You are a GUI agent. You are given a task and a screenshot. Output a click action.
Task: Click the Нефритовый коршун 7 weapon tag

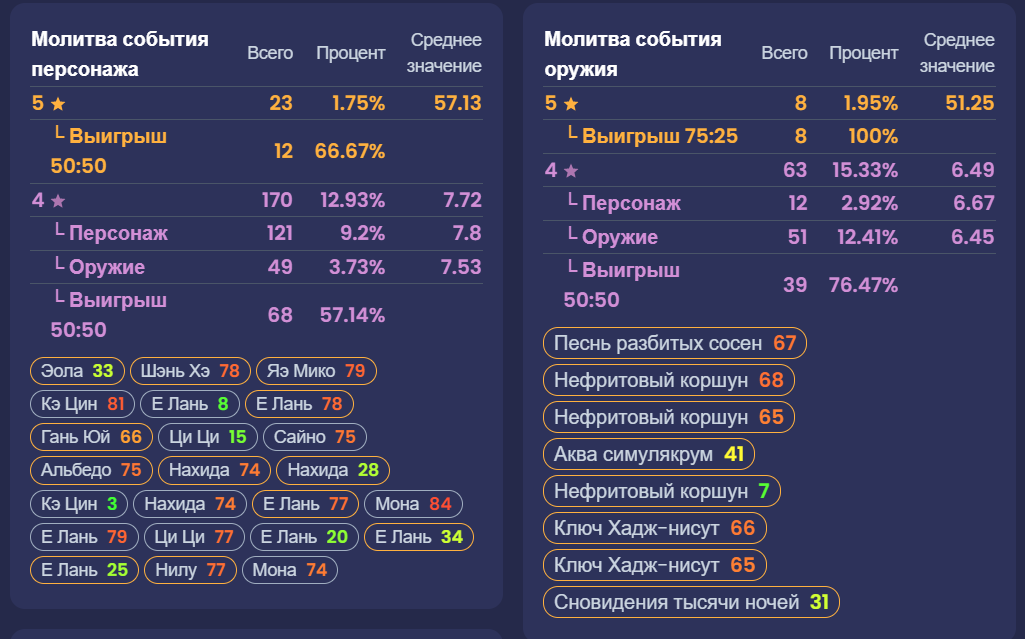tap(661, 491)
